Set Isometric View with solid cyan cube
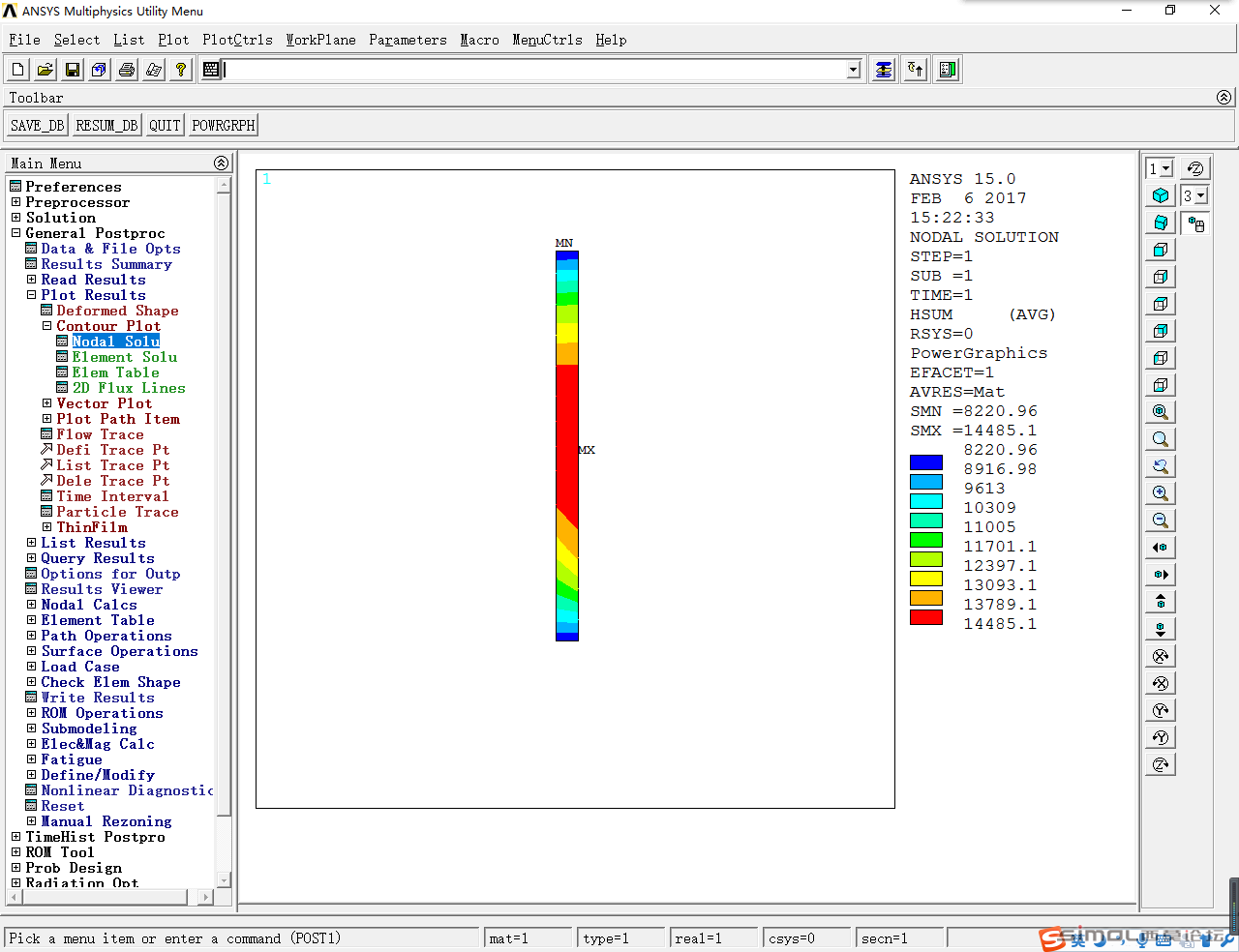 pyautogui.click(x=1161, y=195)
